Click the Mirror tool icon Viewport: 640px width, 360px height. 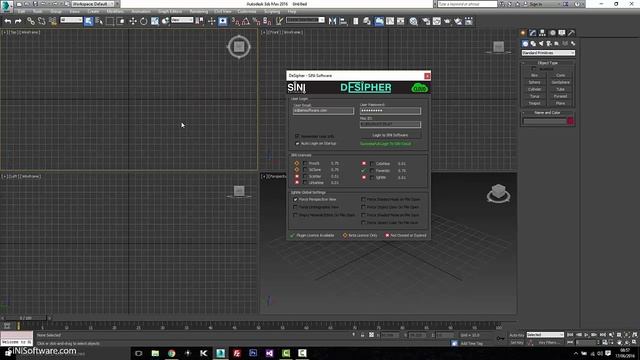[332, 21]
